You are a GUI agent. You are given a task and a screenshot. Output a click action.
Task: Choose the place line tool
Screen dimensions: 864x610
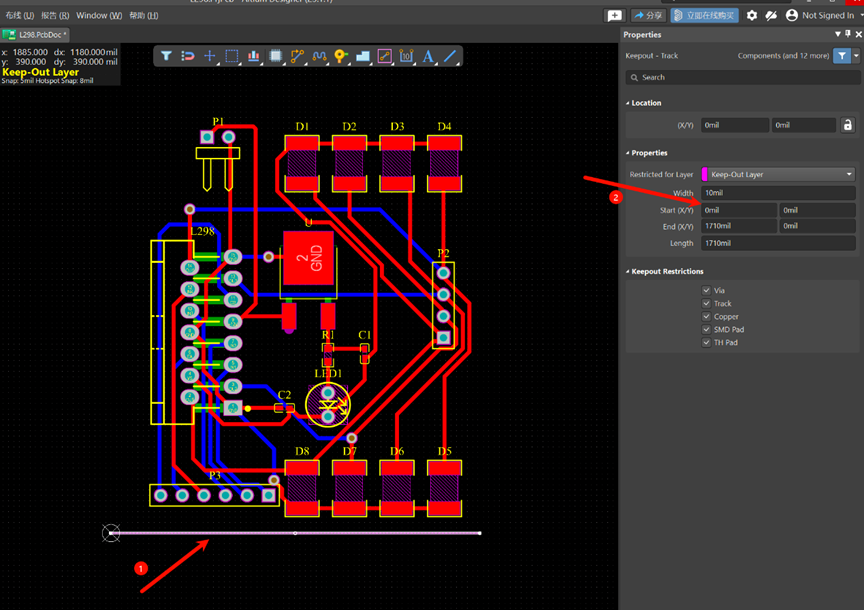pos(450,56)
